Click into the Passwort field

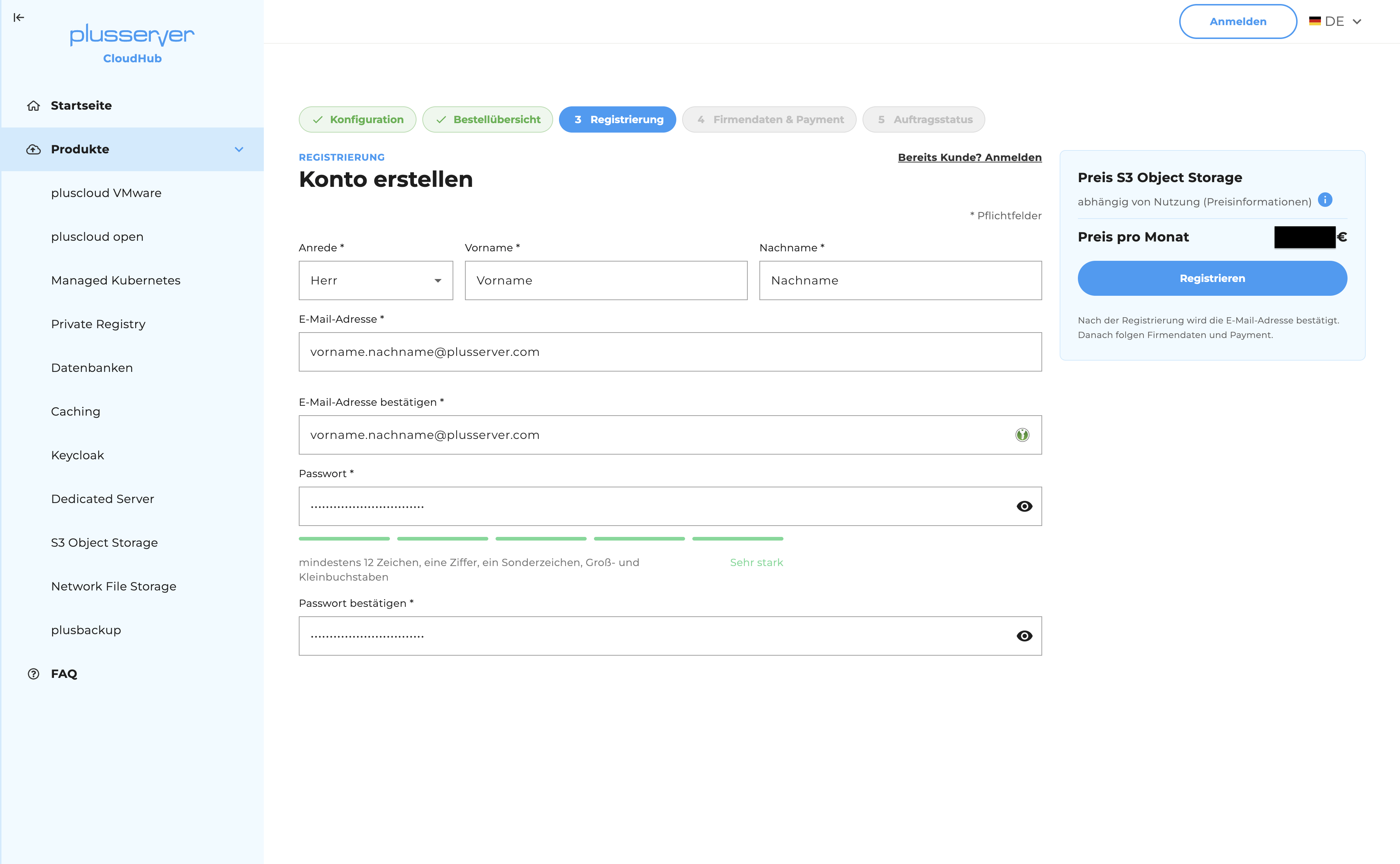670,506
